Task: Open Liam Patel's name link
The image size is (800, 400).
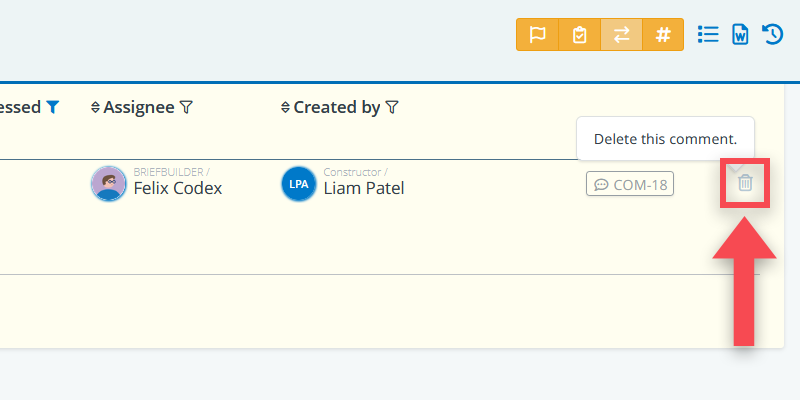Action: [x=364, y=188]
